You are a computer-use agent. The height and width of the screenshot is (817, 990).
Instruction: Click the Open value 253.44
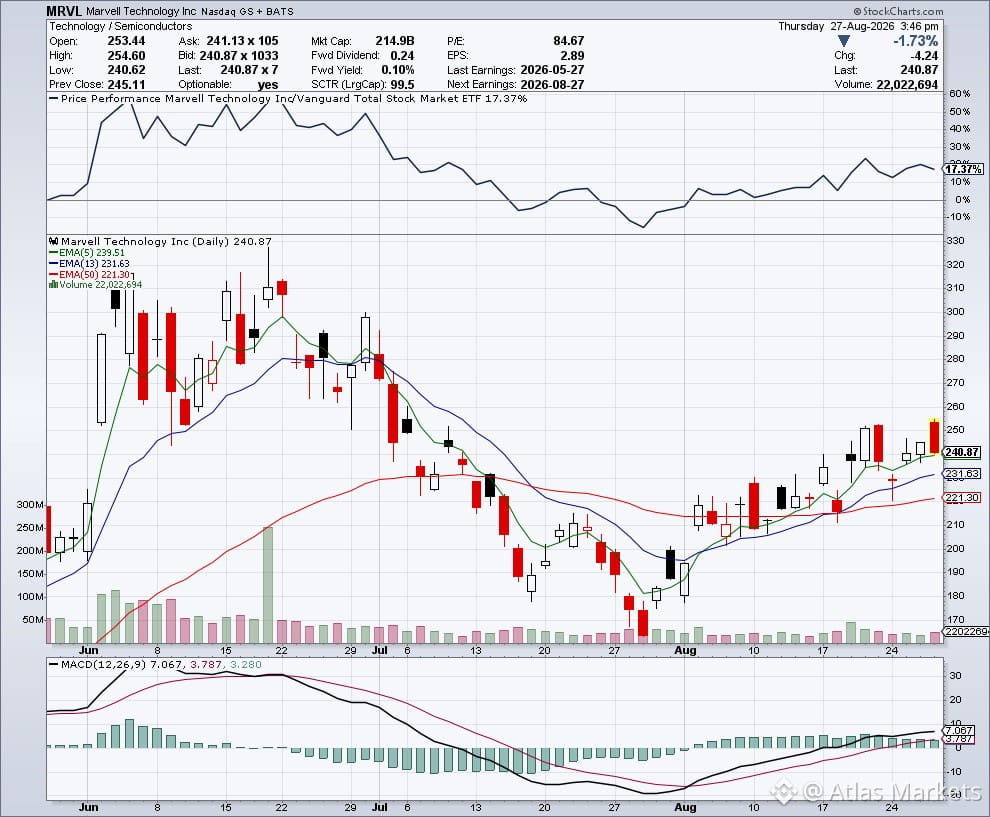[x=126, y=41]
